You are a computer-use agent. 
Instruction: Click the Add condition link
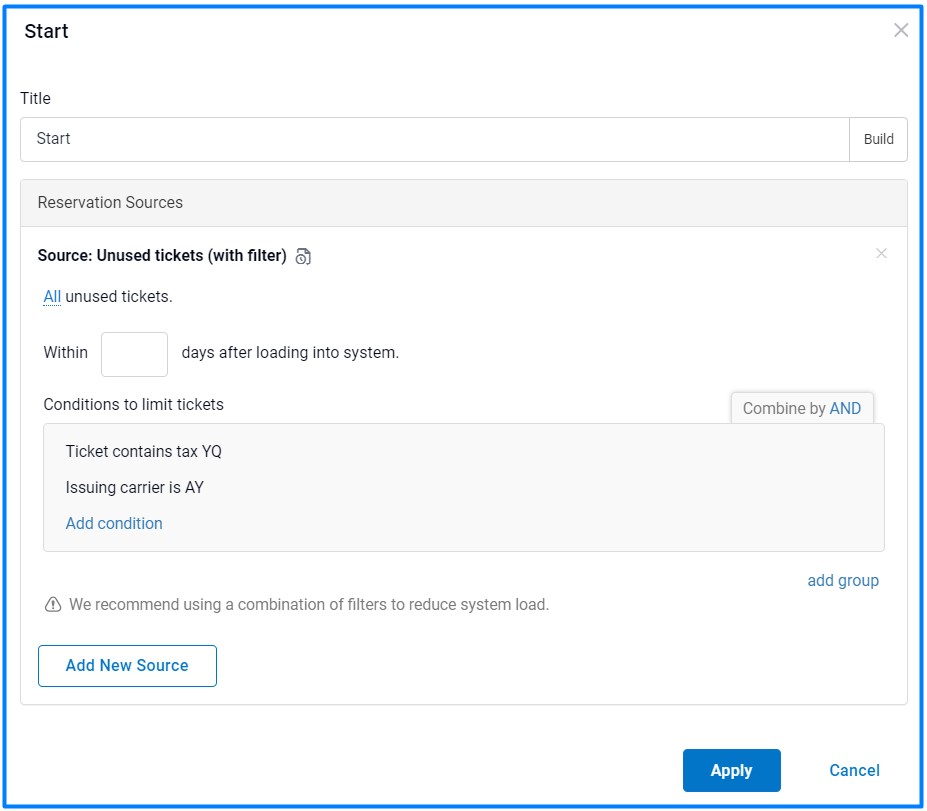click(x=114, y=524)
